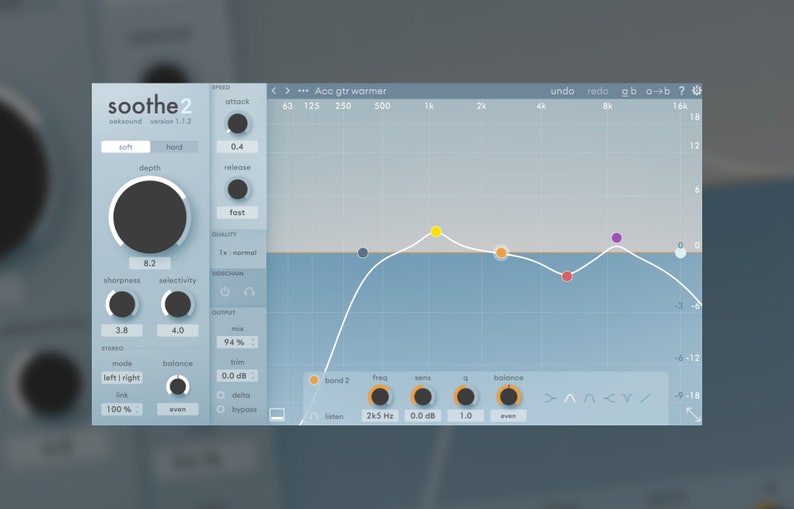Click the sharpness knob
The image size is (794, 509).
click(122, 304)
